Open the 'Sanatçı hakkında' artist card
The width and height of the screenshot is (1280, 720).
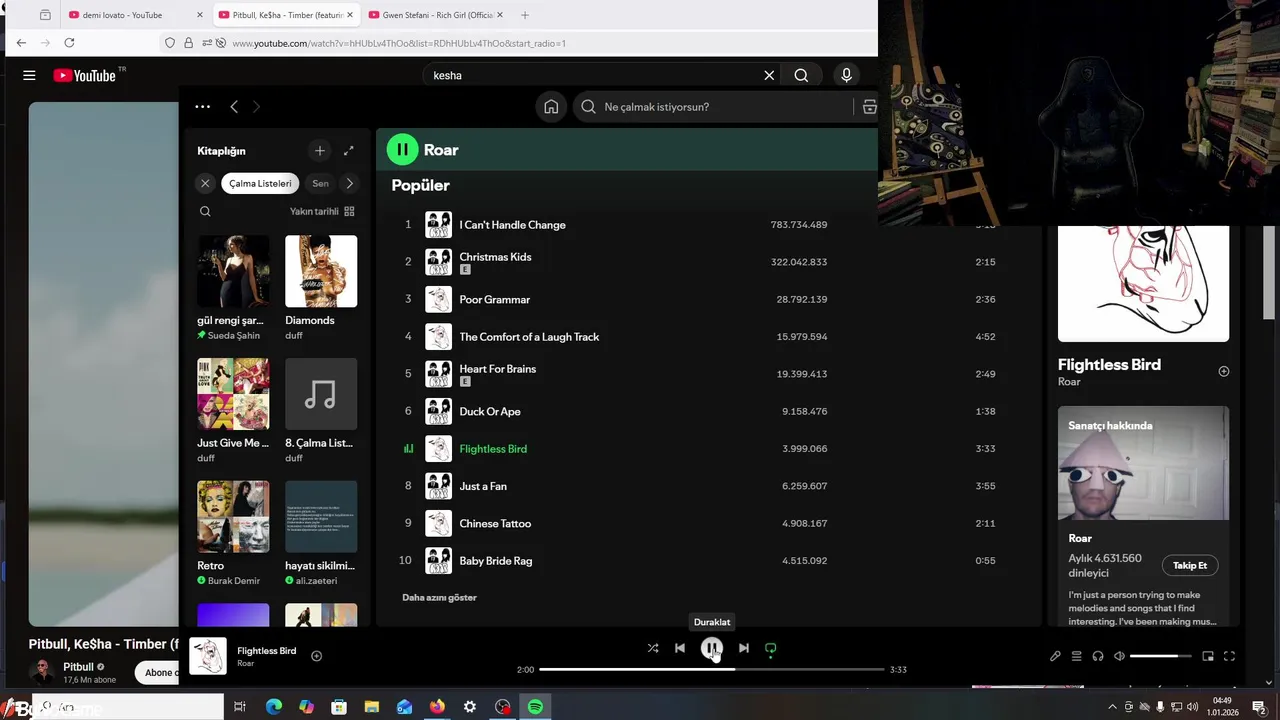[x=1143, y=515]
